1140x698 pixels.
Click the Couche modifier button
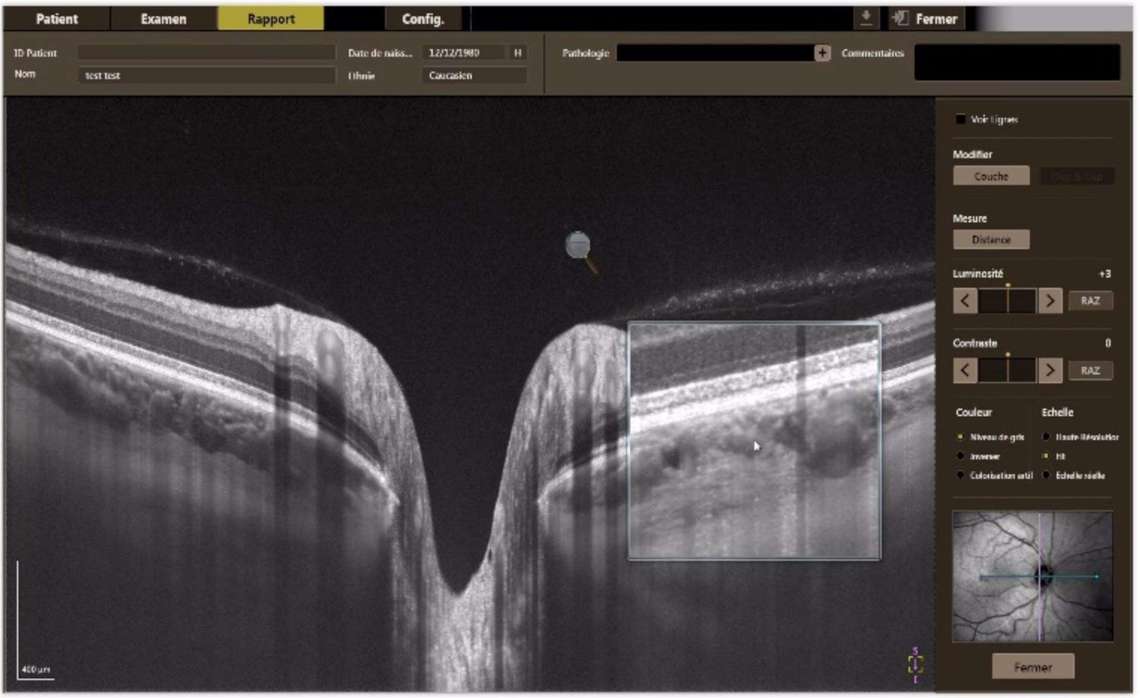point(990,177)
